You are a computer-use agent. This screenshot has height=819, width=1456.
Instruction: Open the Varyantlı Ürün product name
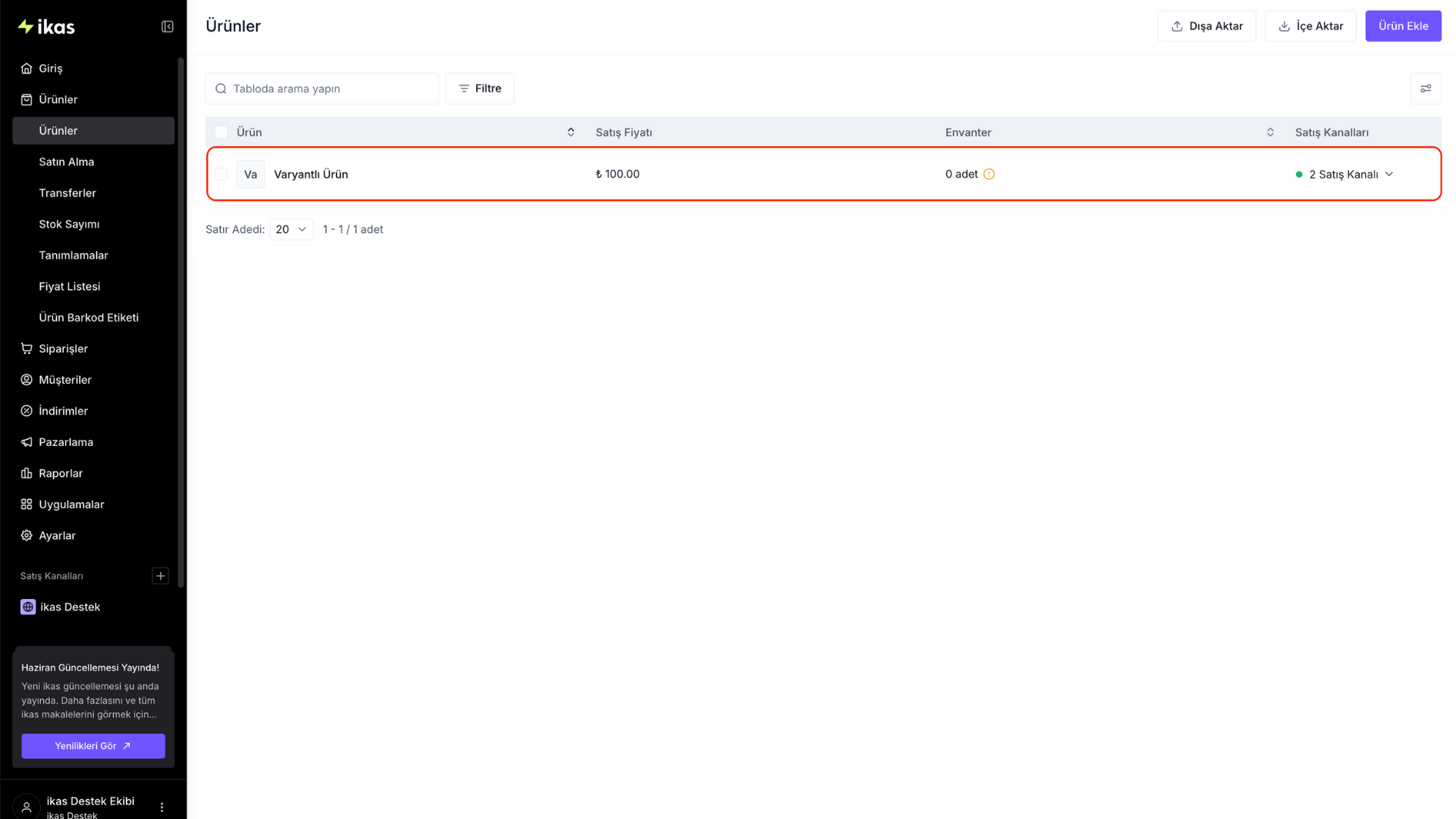pos(311,174)
